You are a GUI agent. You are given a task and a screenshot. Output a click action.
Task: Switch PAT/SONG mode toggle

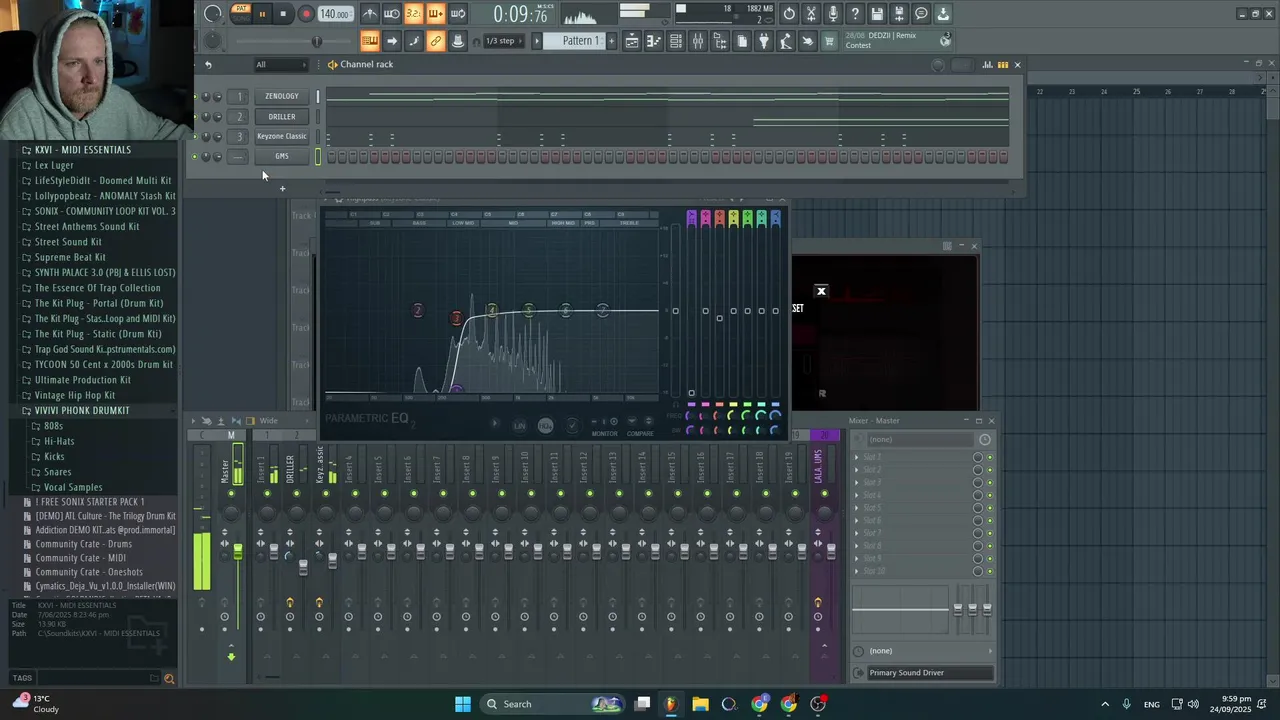pyautogui.click(x=240, y=13)
